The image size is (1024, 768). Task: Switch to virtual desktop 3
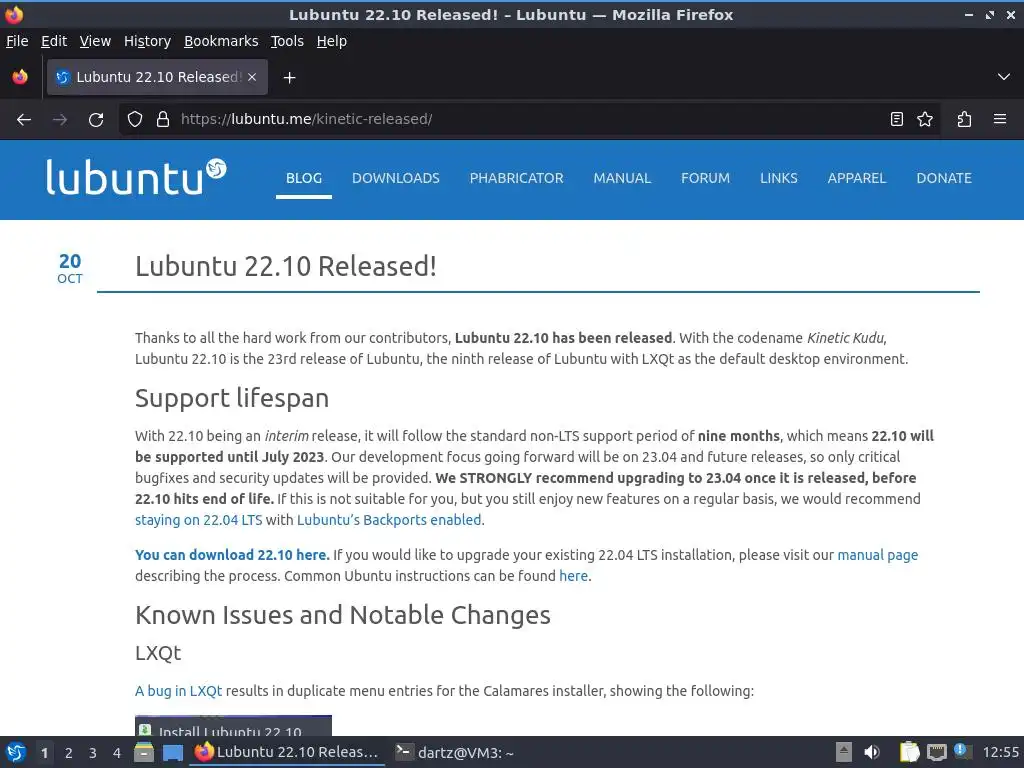[93, 753]
